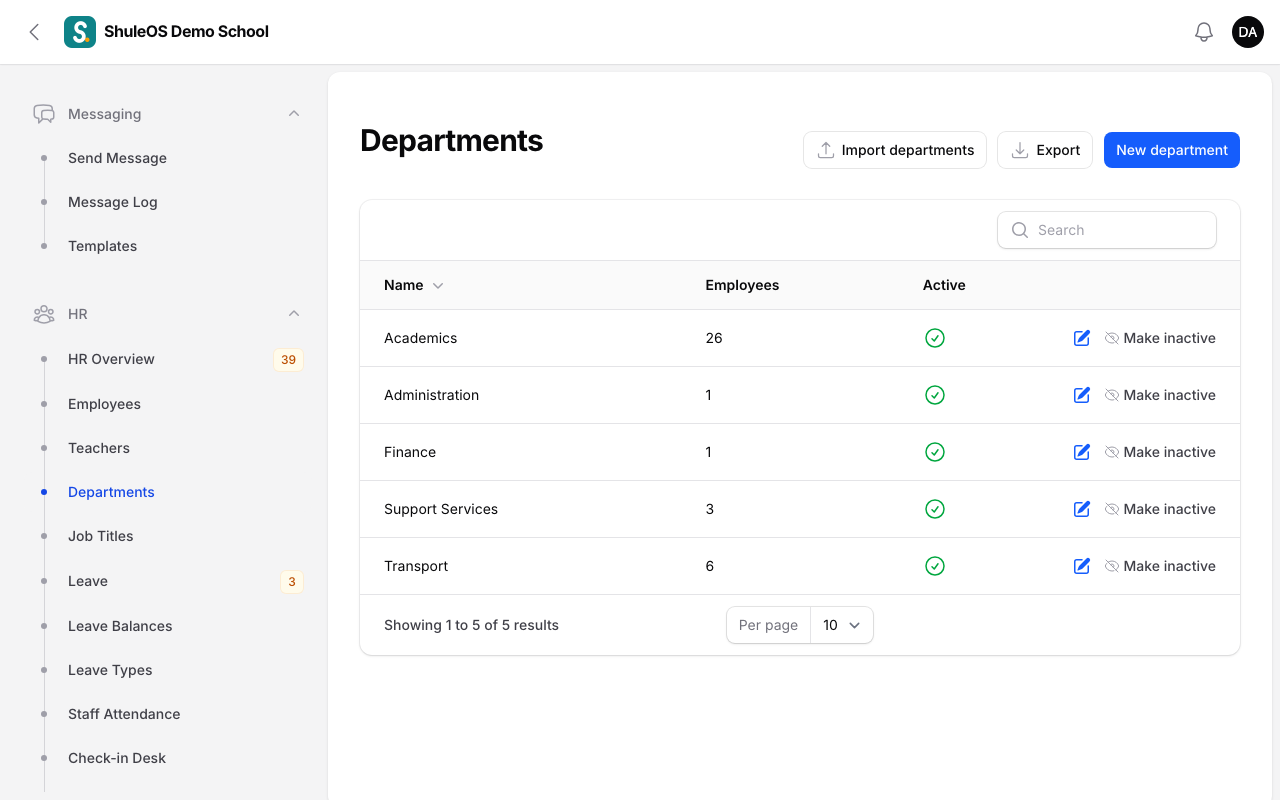Screen dimensions: 1280x800
Task: Edit the Transport department
Action: pos(1081,566)
